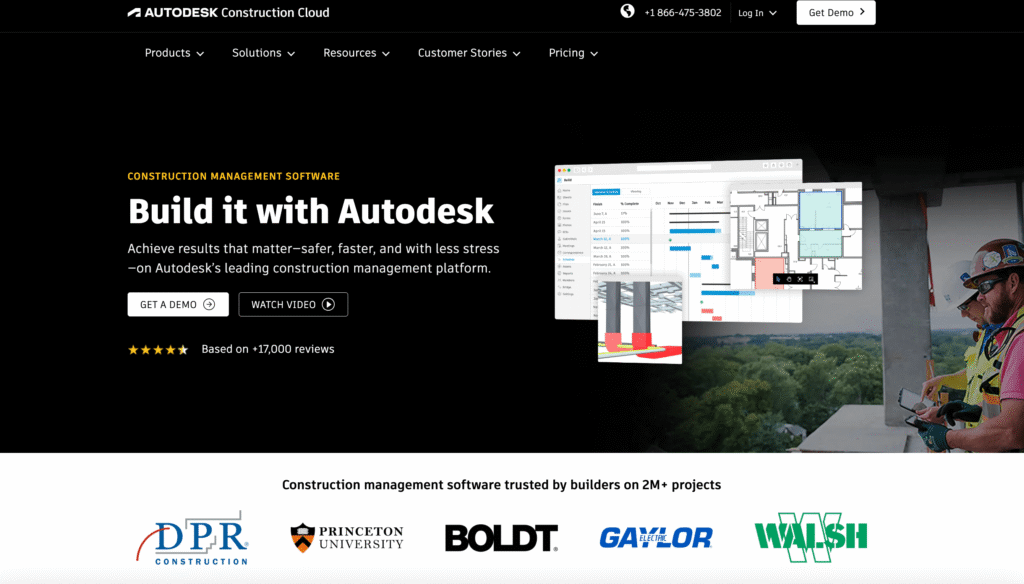Image resolution: width=1024 pixels, height=584 pixels.
Task: Open the Log In dropdown
Action: [x=758, y=13]
